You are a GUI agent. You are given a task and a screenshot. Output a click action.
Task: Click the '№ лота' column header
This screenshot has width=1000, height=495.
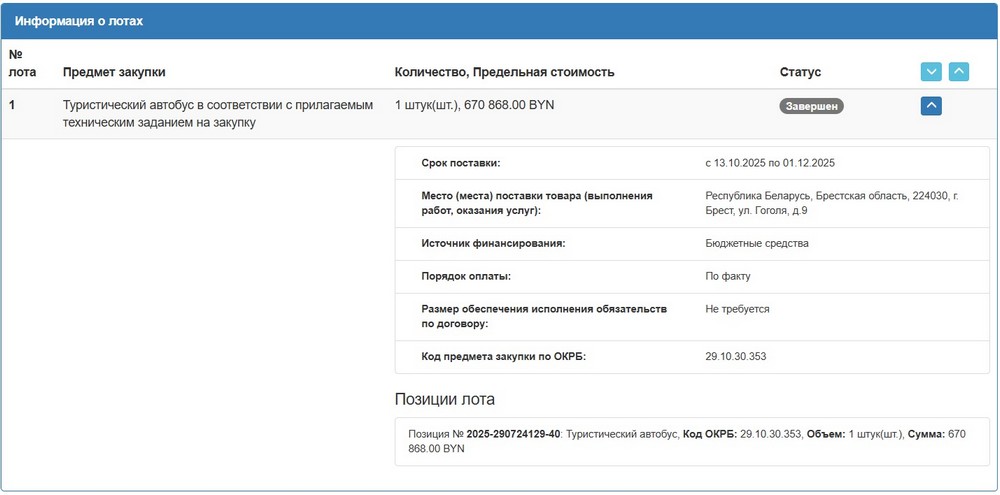click(x=22, y=63)
